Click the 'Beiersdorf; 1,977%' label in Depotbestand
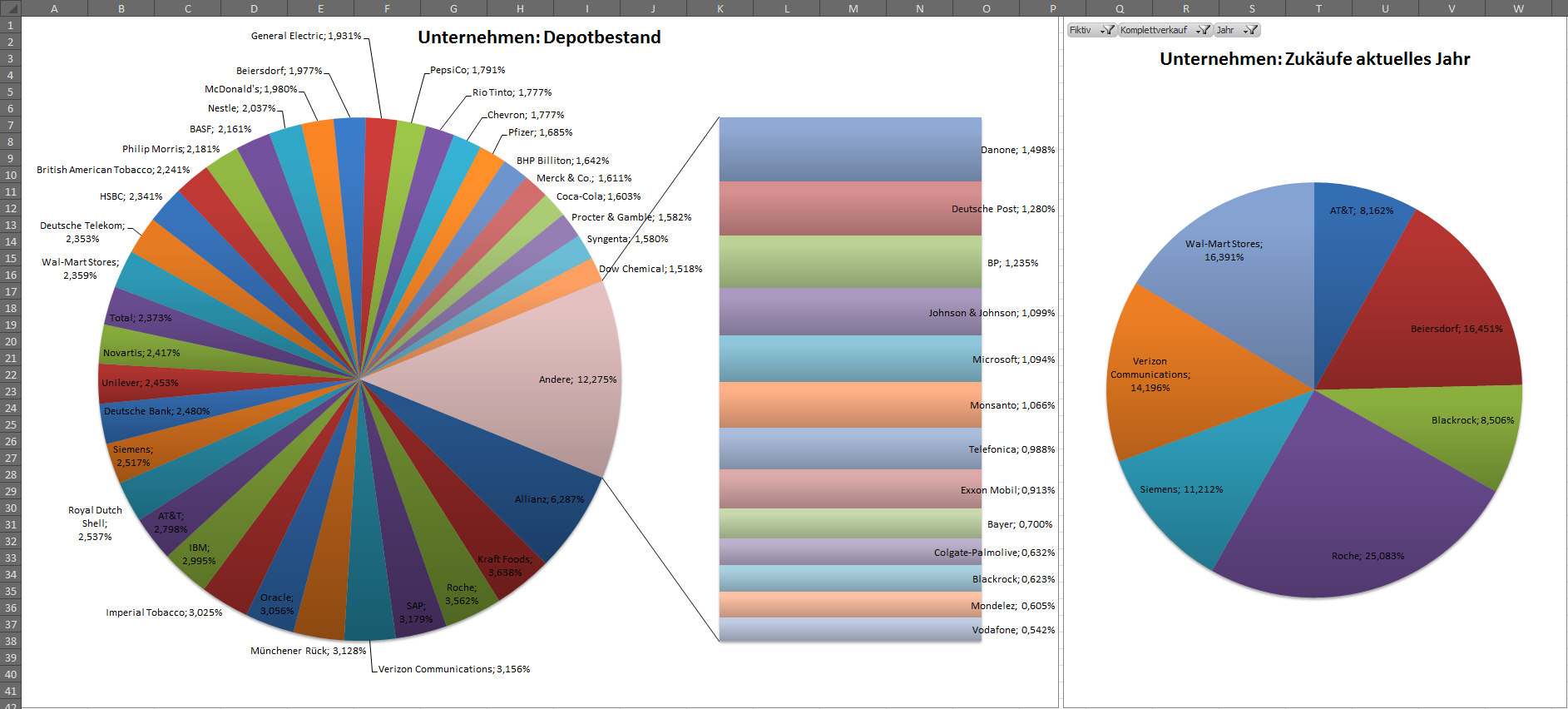This screenshot has width=1568, height=709. tap(279, 71)
